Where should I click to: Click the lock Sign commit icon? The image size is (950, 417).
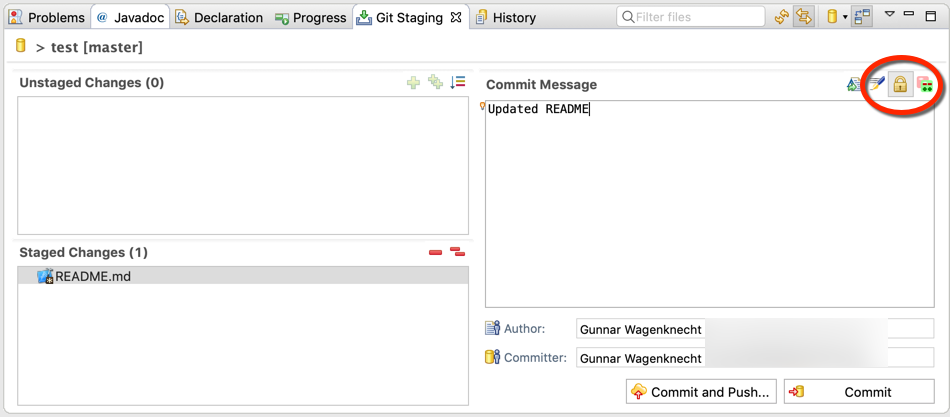coord(900,85)
